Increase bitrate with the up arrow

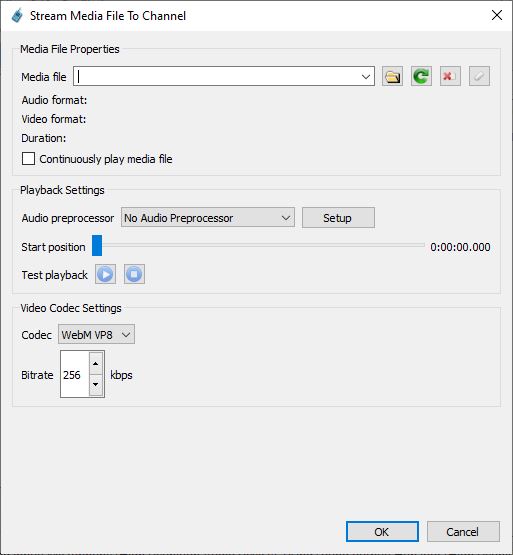[96, 364]
